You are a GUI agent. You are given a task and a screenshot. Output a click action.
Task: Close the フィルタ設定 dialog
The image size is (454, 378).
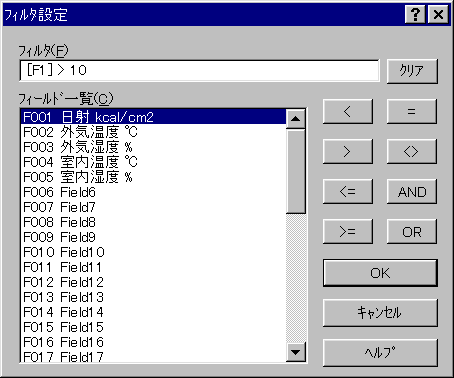438,15
